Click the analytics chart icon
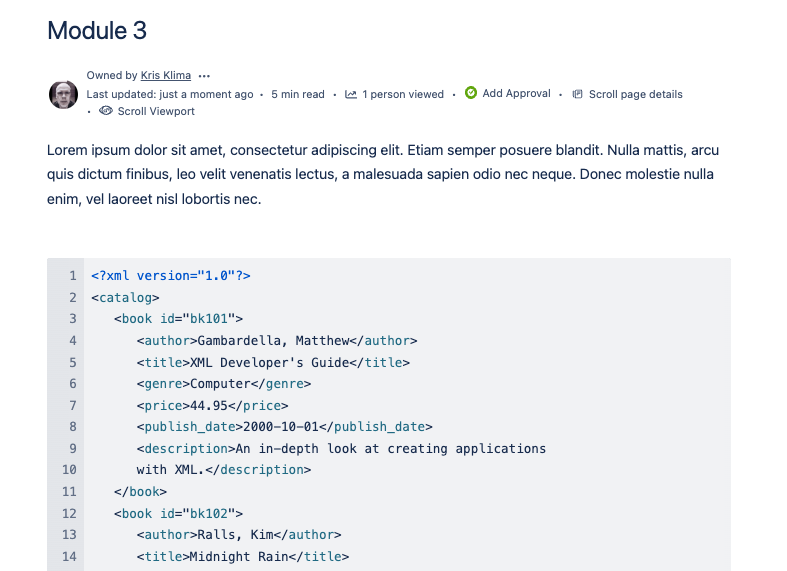The image size is (787, 571). point(351,94)
